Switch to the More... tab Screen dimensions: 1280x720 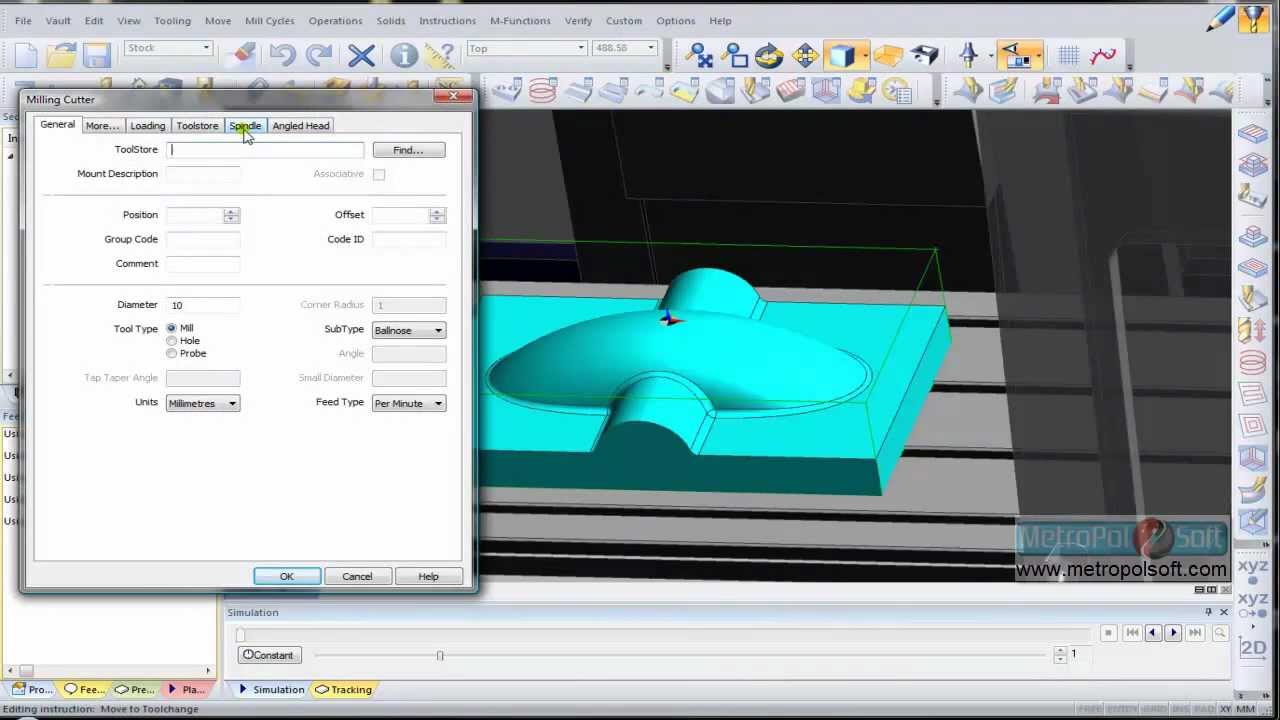pyautogui.click(x=102, y=126)
